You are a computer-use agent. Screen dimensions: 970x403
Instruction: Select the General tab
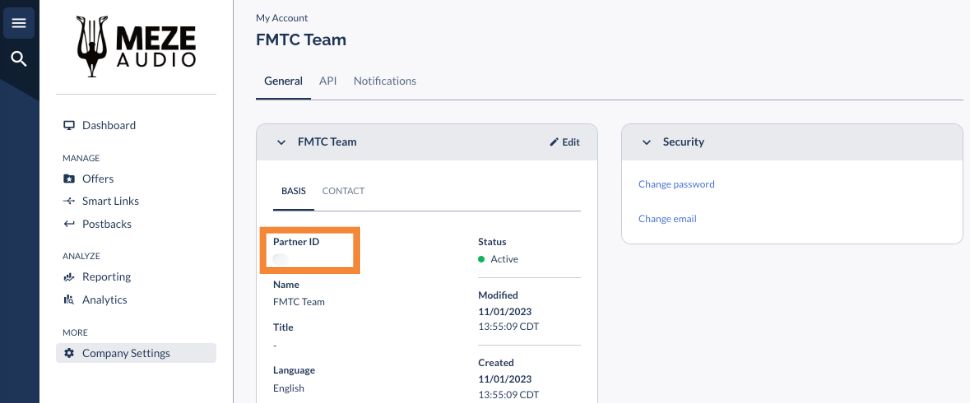pos(283,81)
